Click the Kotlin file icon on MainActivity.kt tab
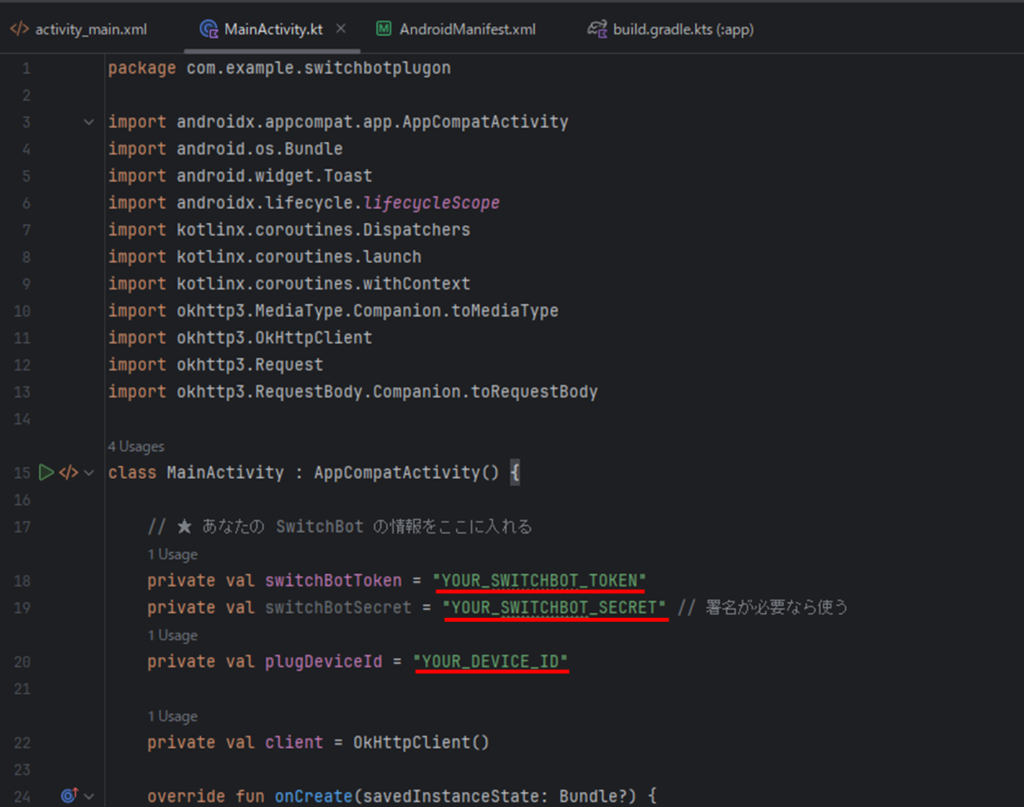1024x807 pixels. tap(209, 29)
